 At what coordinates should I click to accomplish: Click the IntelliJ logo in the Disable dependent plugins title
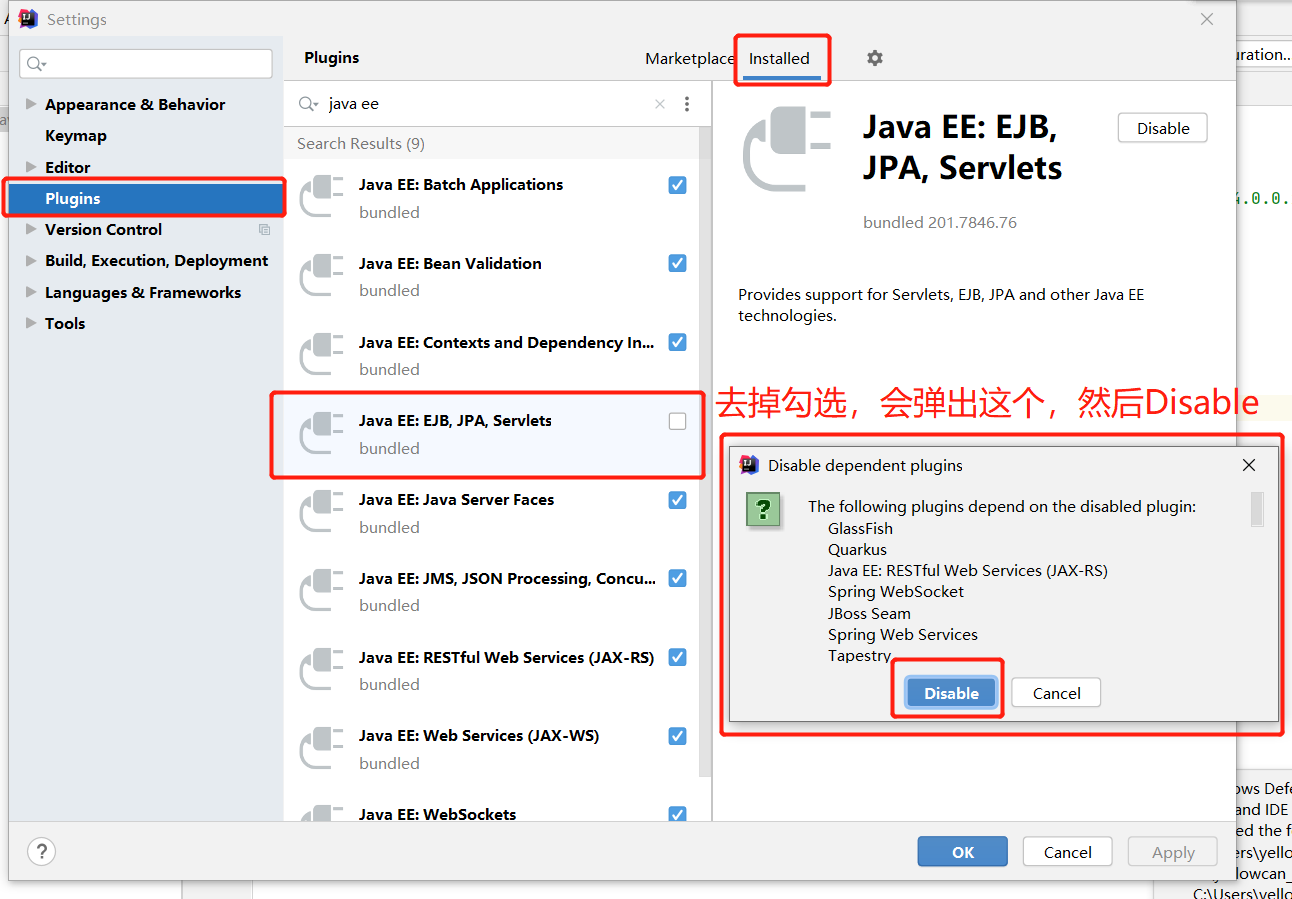click(749, 465)
